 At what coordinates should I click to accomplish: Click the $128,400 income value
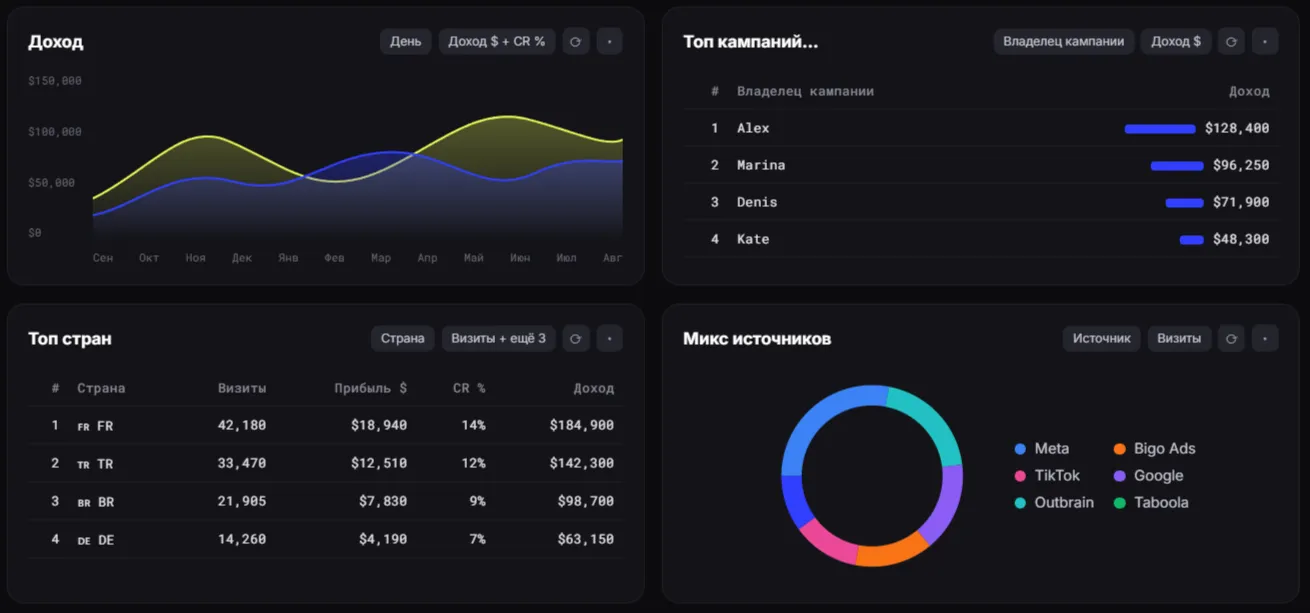point(1237,128)
